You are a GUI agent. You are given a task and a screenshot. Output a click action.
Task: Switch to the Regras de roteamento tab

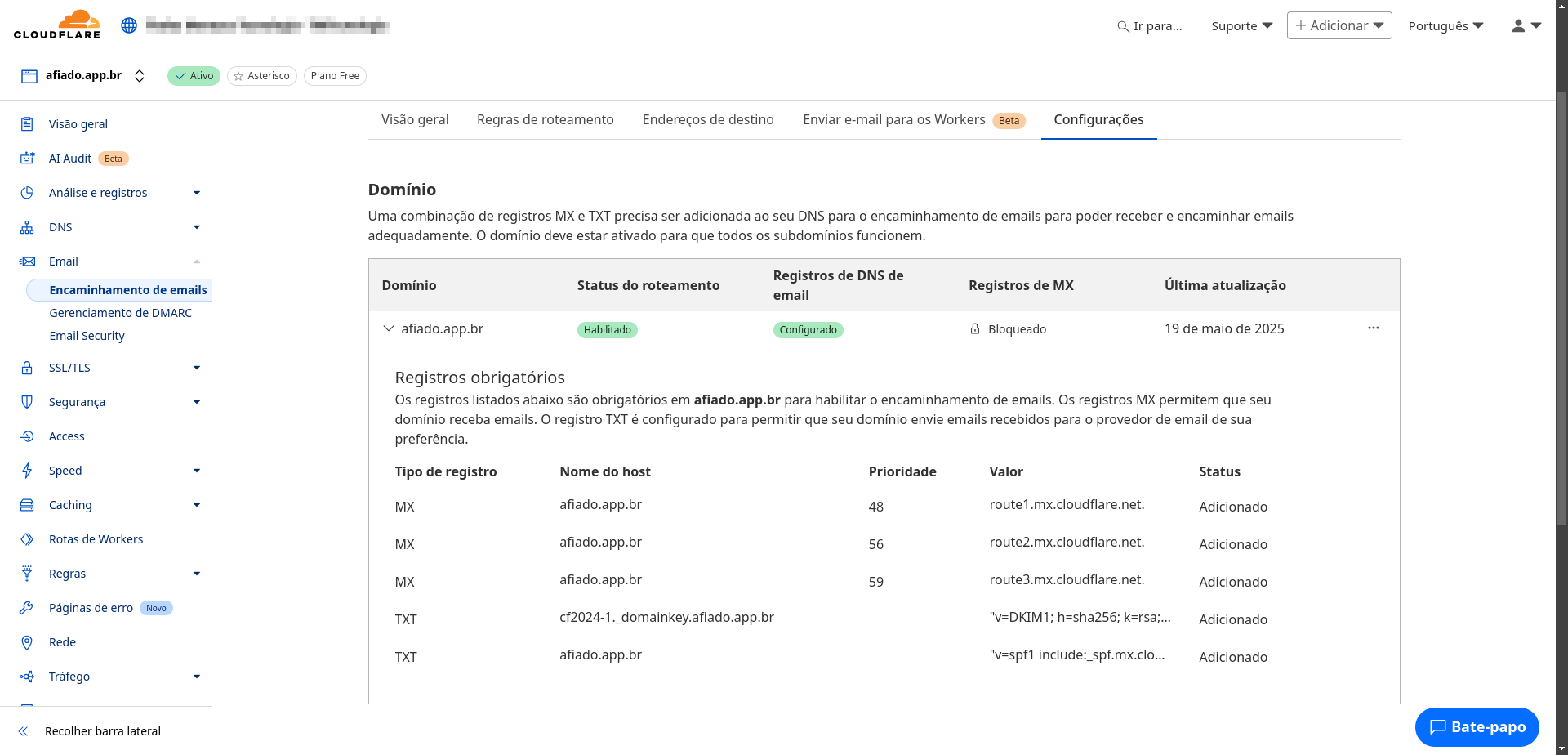click(546, 120)
